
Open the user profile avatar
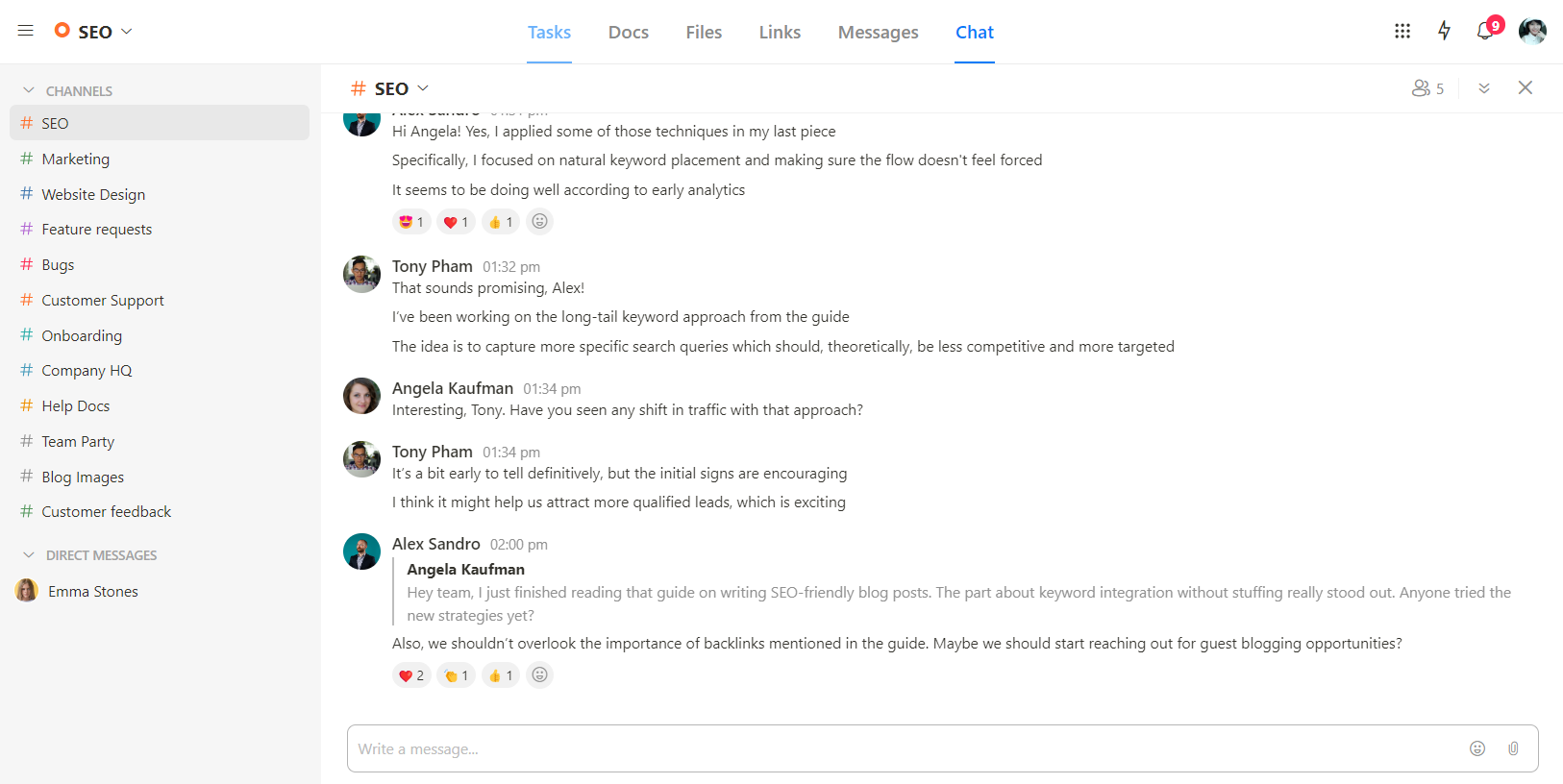1532,31
